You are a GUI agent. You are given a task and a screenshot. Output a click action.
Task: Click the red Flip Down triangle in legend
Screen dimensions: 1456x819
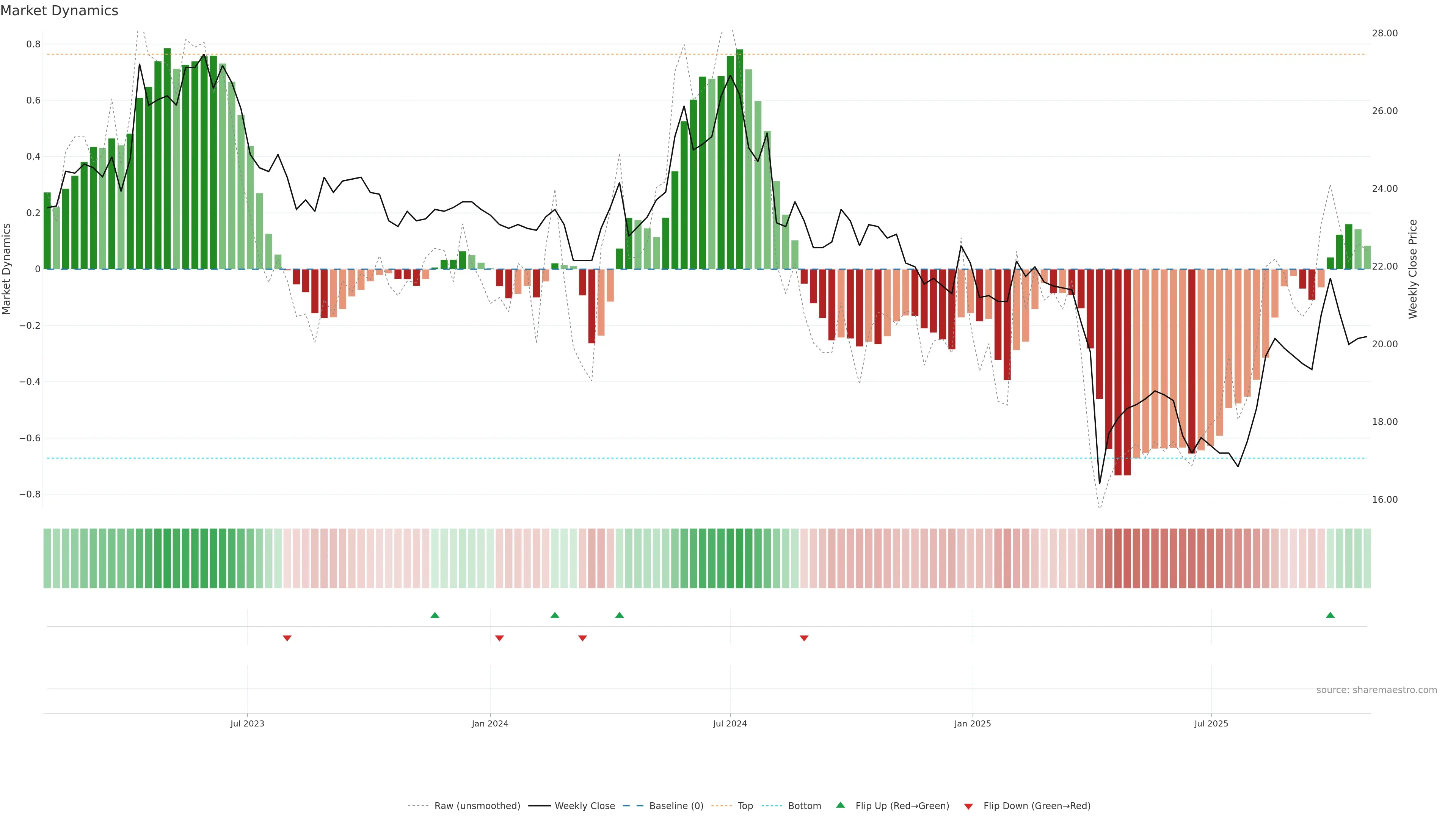(x=968, y=806)
